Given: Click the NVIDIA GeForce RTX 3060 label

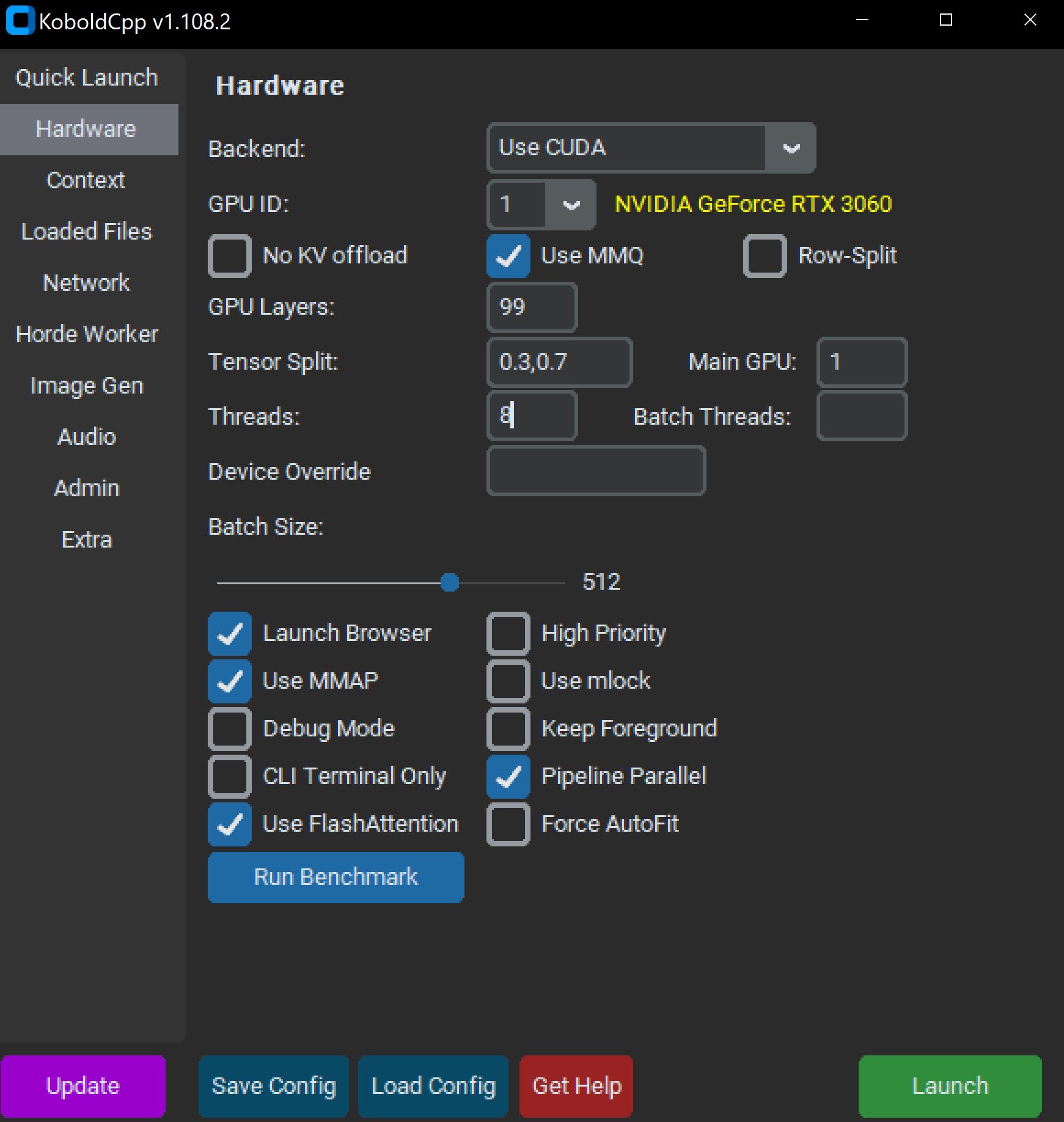Looking at the screenshot, I should [x=754, y=204].
